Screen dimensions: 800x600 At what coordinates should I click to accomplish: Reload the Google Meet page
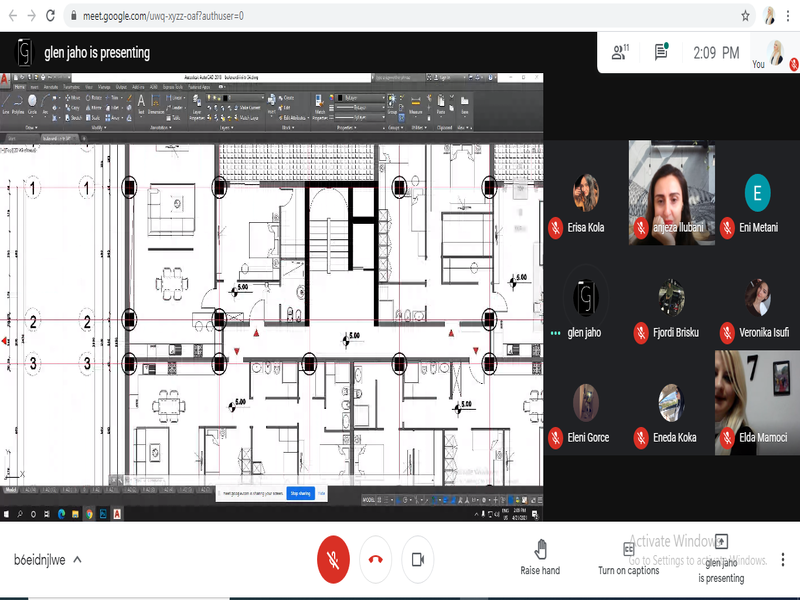pos(52,16)
